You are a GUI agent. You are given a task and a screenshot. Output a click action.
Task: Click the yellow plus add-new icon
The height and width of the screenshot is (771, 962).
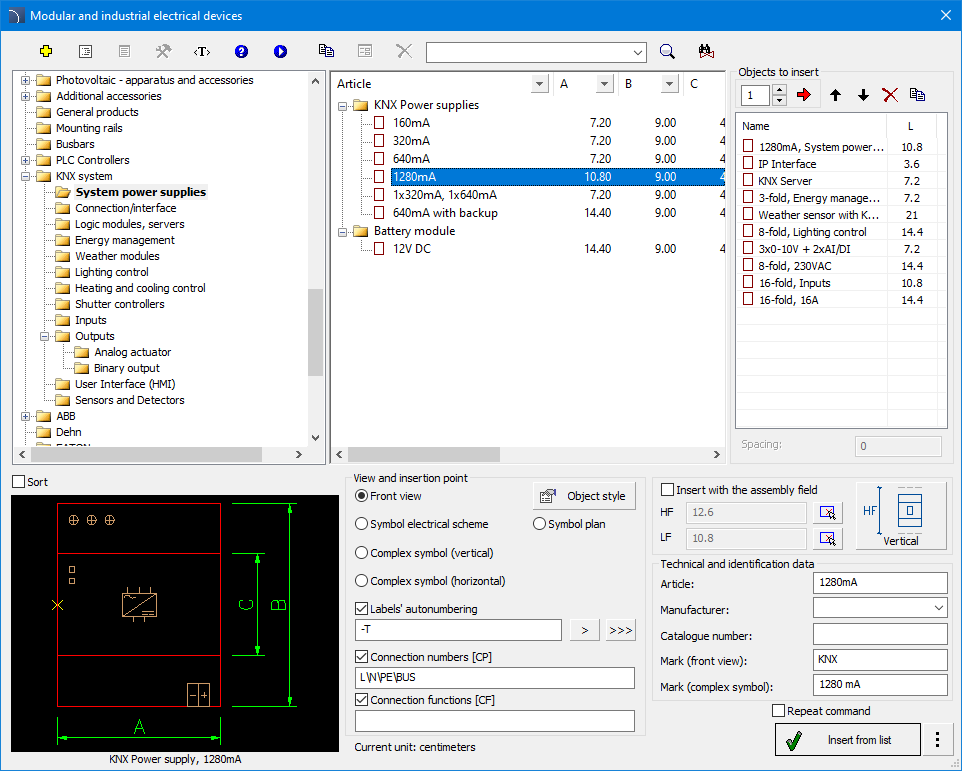pos(46,52)
